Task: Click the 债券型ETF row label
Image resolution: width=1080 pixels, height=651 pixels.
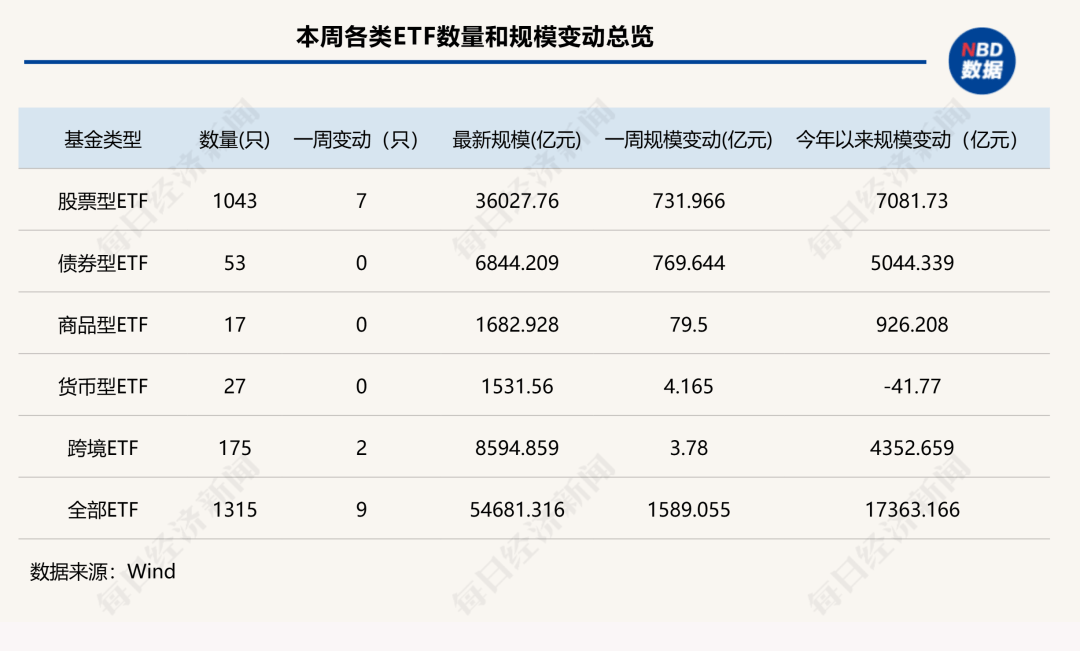Action: [102, 263]
